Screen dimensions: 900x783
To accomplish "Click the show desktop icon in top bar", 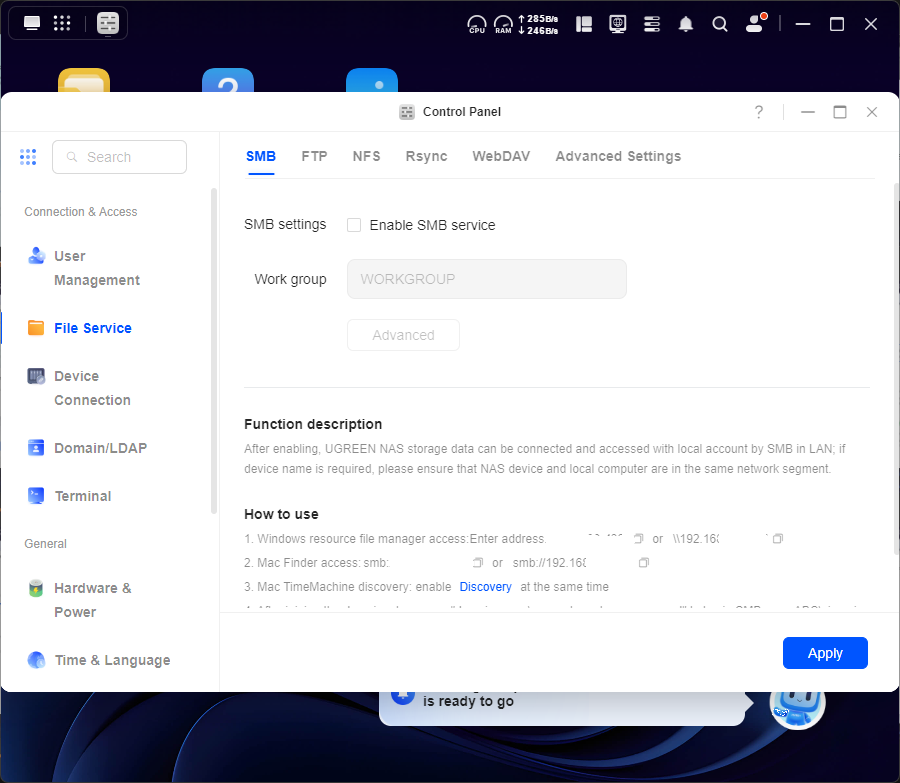I will point(32,23).
